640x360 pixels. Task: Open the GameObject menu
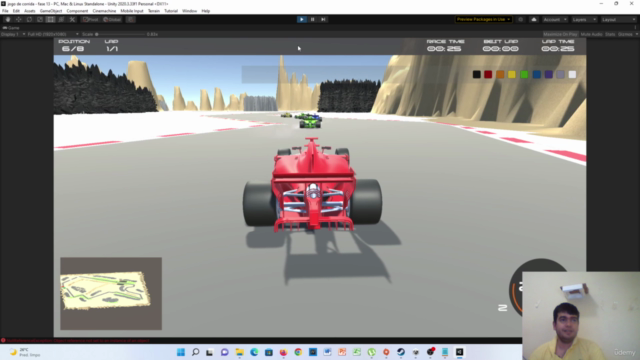click(x=51, y=11)
